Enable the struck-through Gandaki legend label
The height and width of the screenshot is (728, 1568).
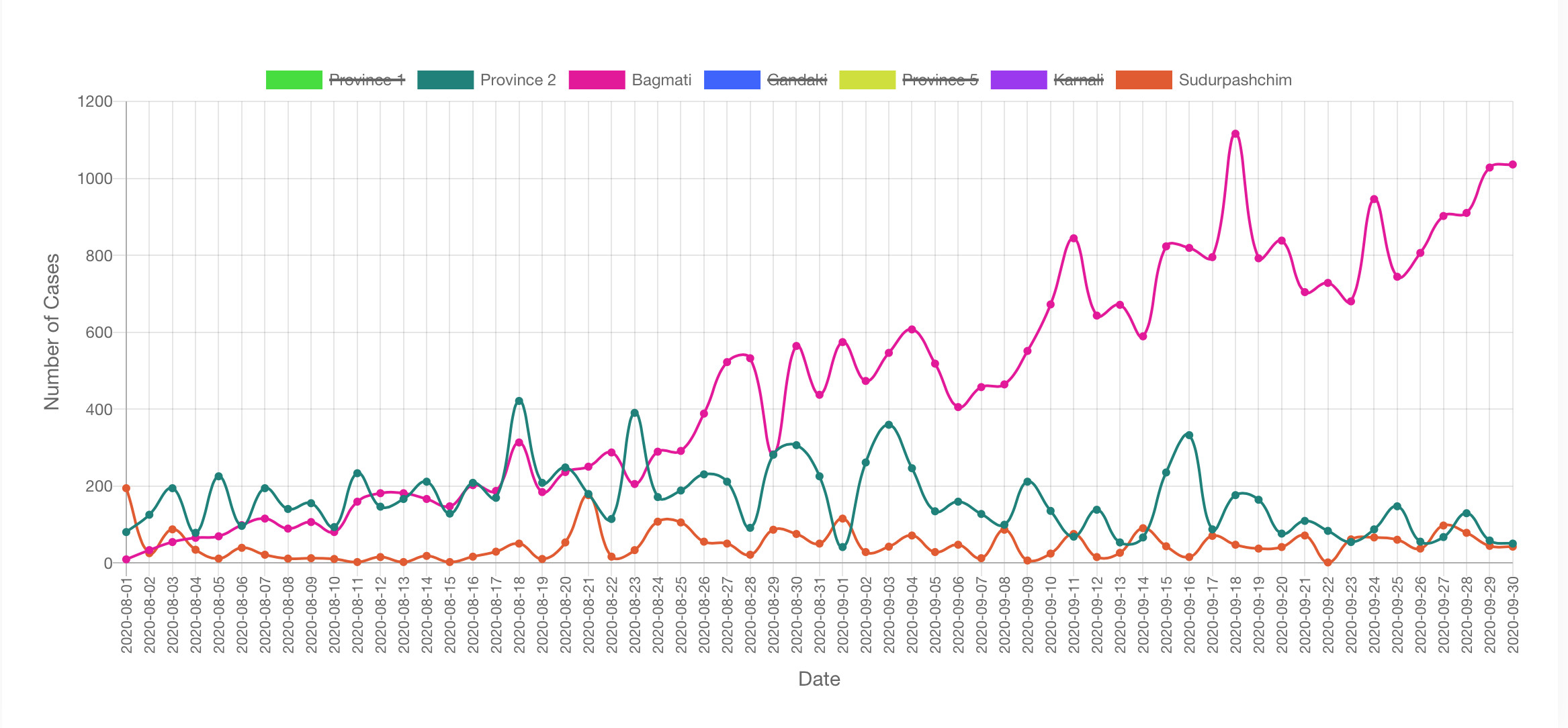(x=797, y=80)
